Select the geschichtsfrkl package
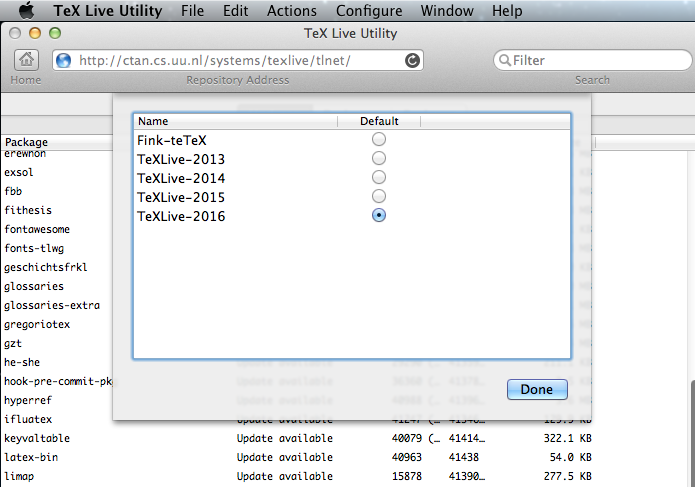695x487 pixels. 46,267
